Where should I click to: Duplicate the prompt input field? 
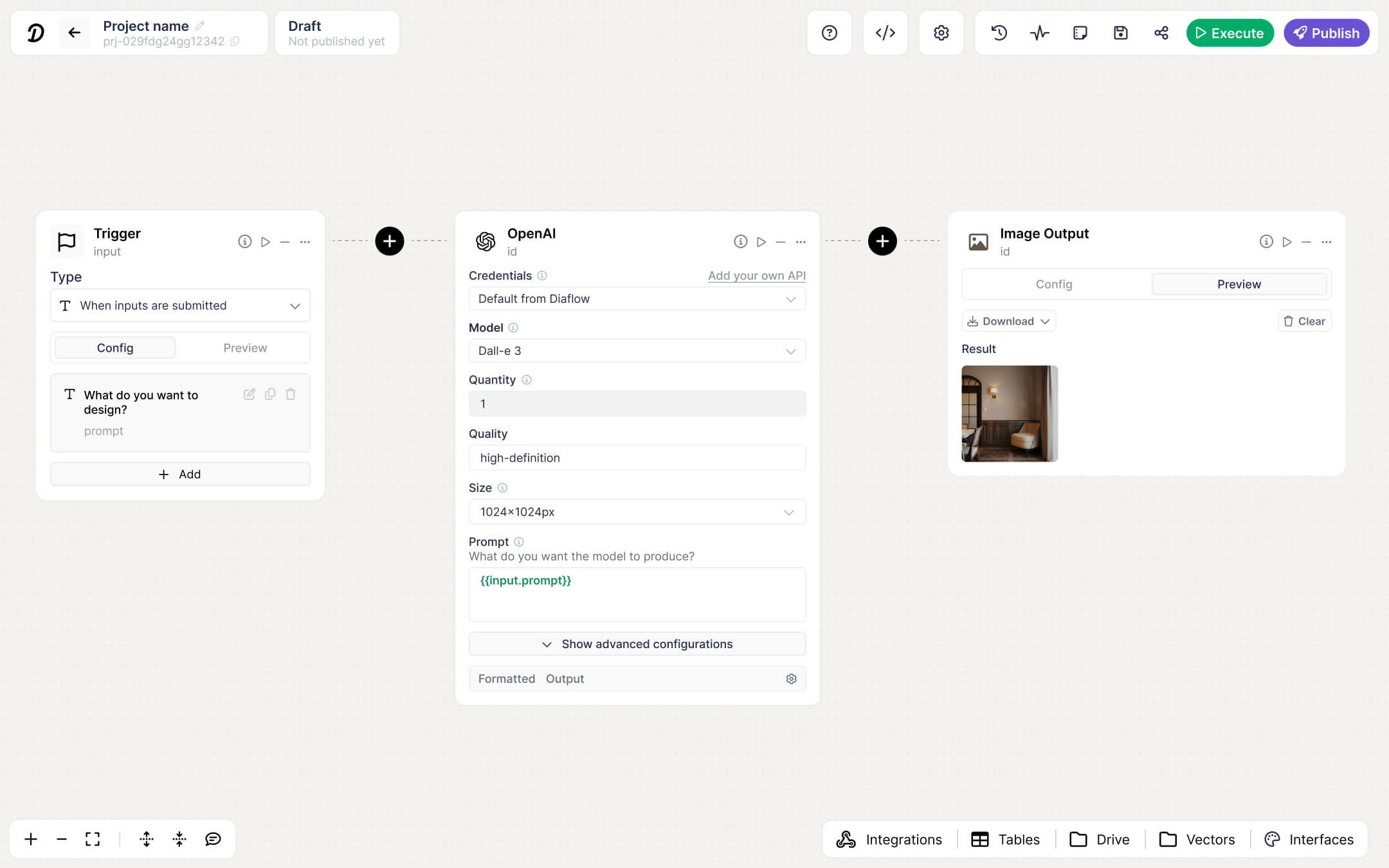pos(270,394)
